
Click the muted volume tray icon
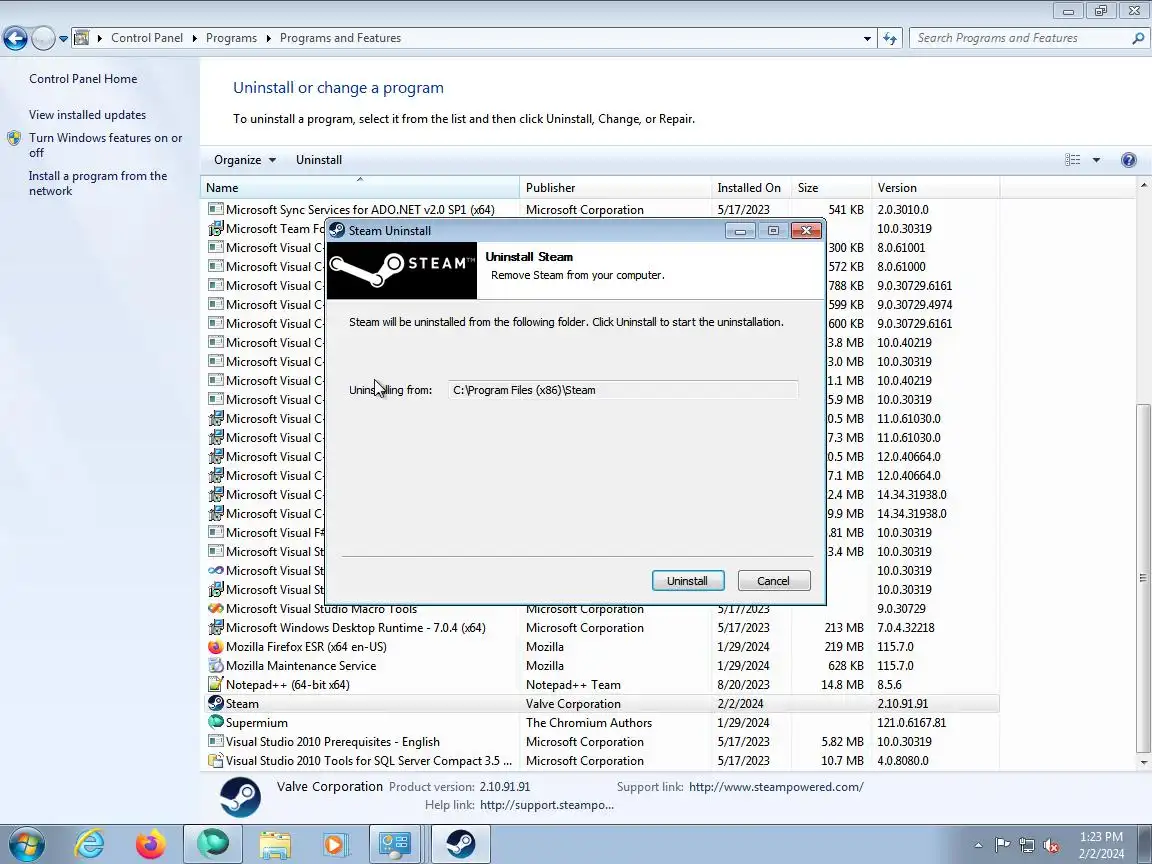coord(1051,846)
